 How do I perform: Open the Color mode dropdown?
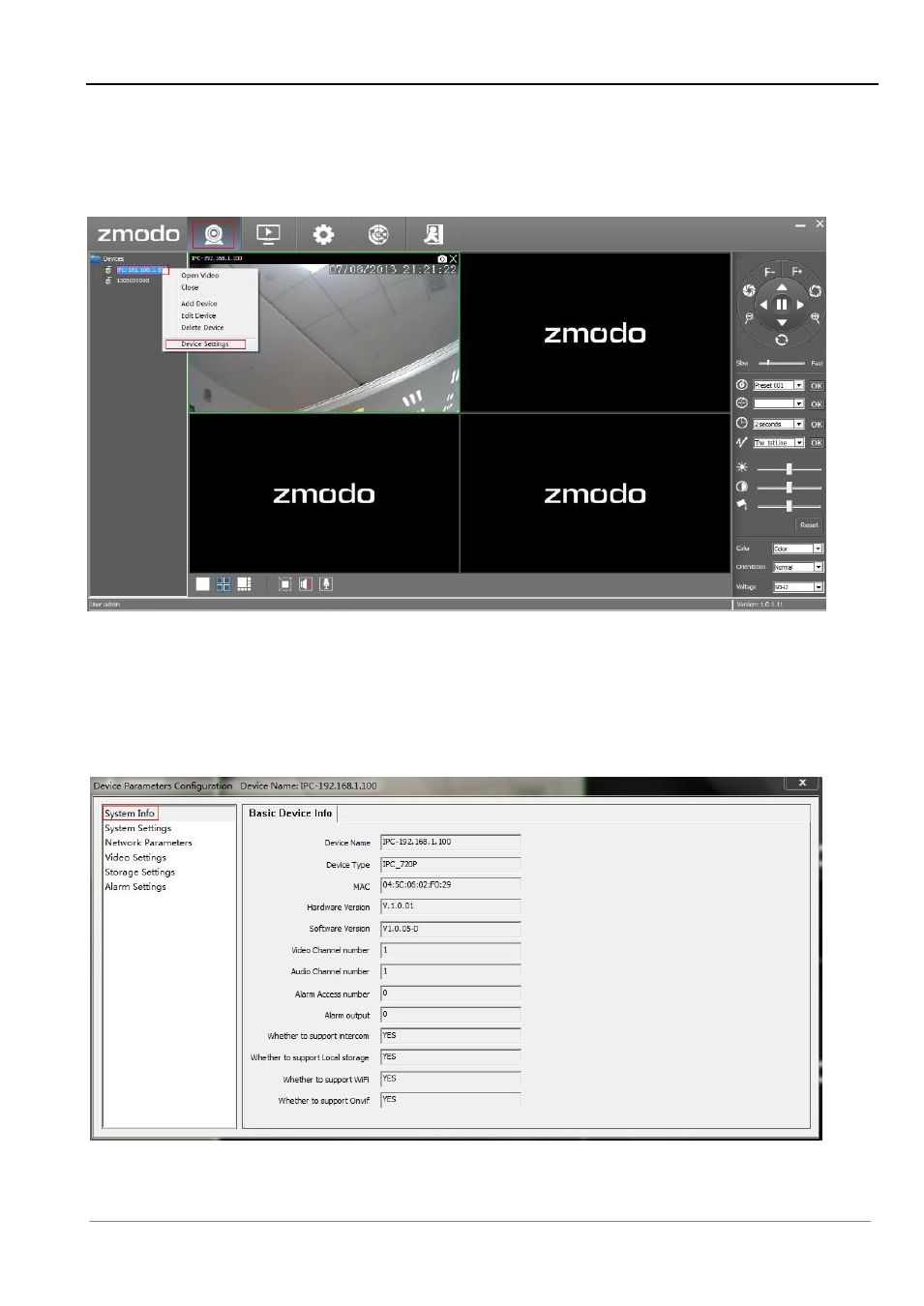click(x=797, y=549)
